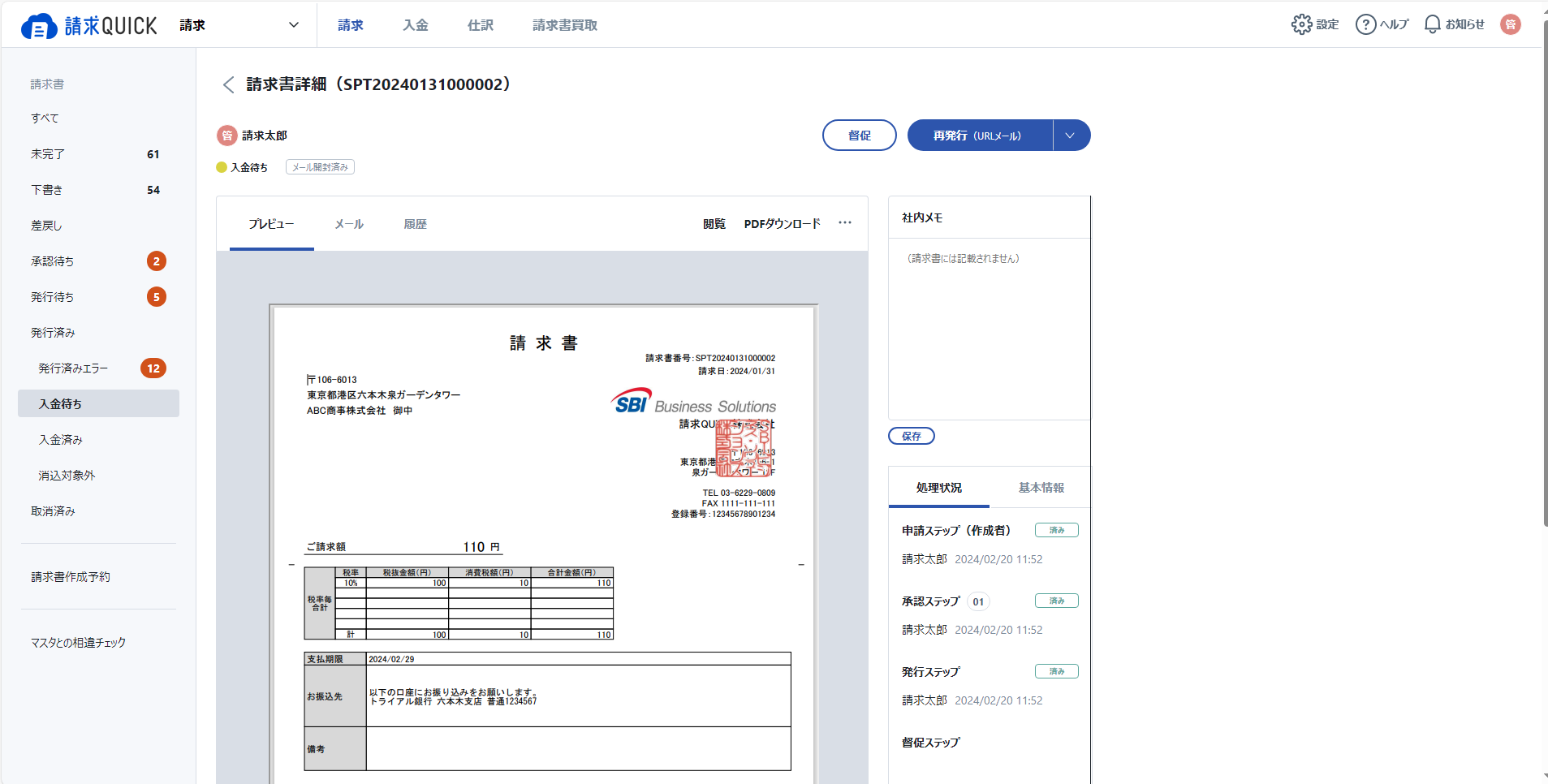Viewport: 1548px width, 784px height.
Task: Click the 請求太郎 avatar badge icon
Action: [x=226, y=136]
